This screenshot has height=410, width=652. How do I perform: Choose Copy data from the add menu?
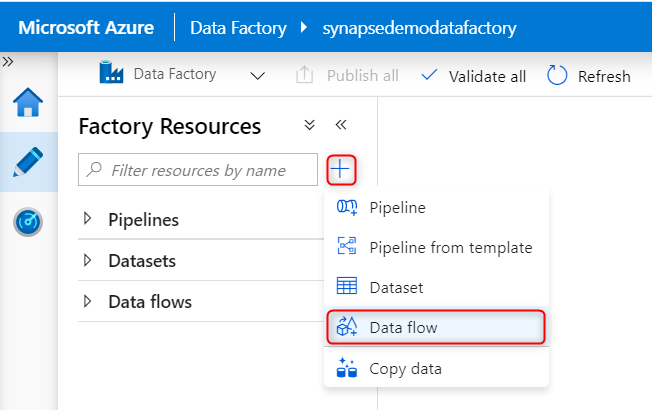point(437,368)
